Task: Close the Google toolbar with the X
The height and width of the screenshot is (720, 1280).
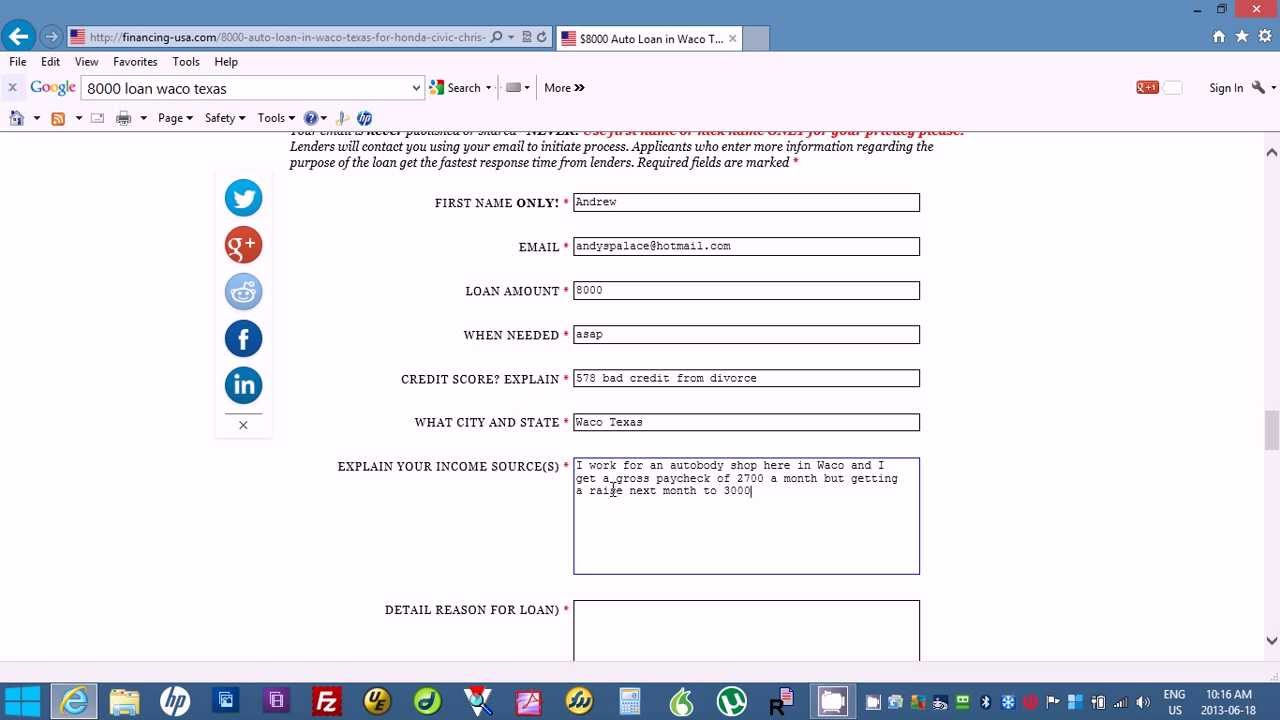Action: [12, 88]
